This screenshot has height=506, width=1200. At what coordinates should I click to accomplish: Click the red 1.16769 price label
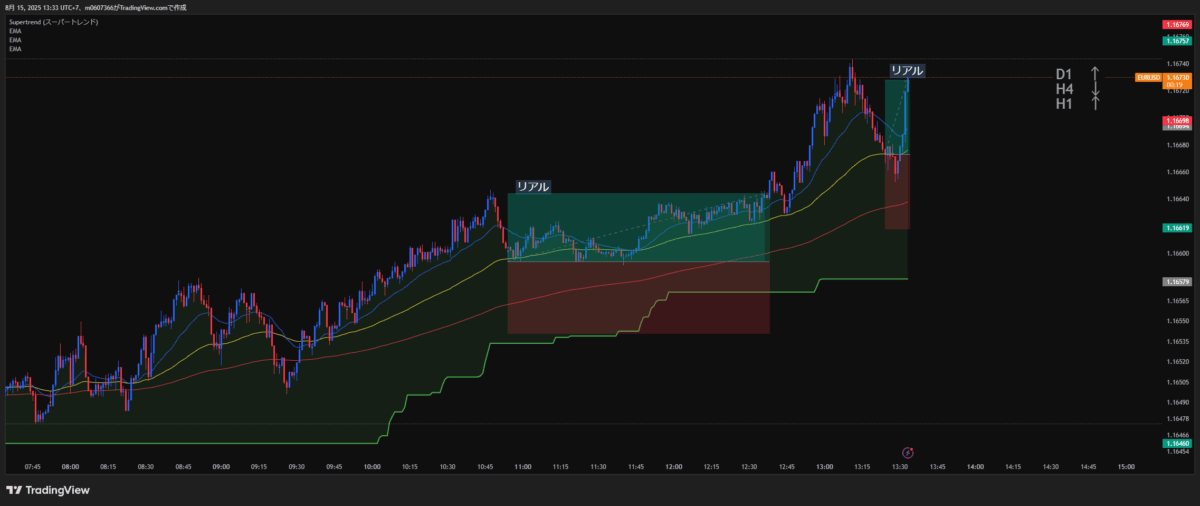[1175, 24]
